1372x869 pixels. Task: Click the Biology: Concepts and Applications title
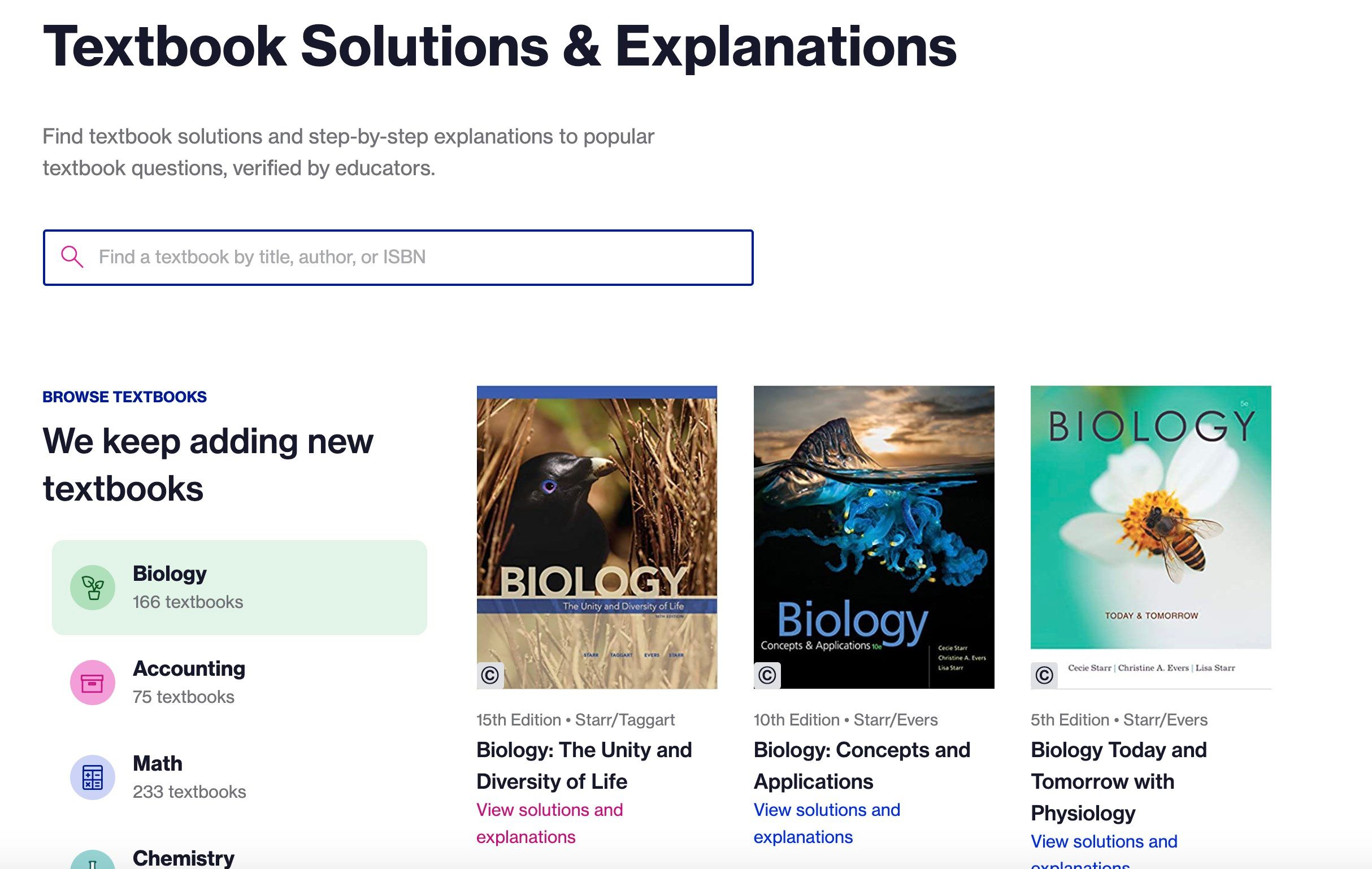(862, 765)
